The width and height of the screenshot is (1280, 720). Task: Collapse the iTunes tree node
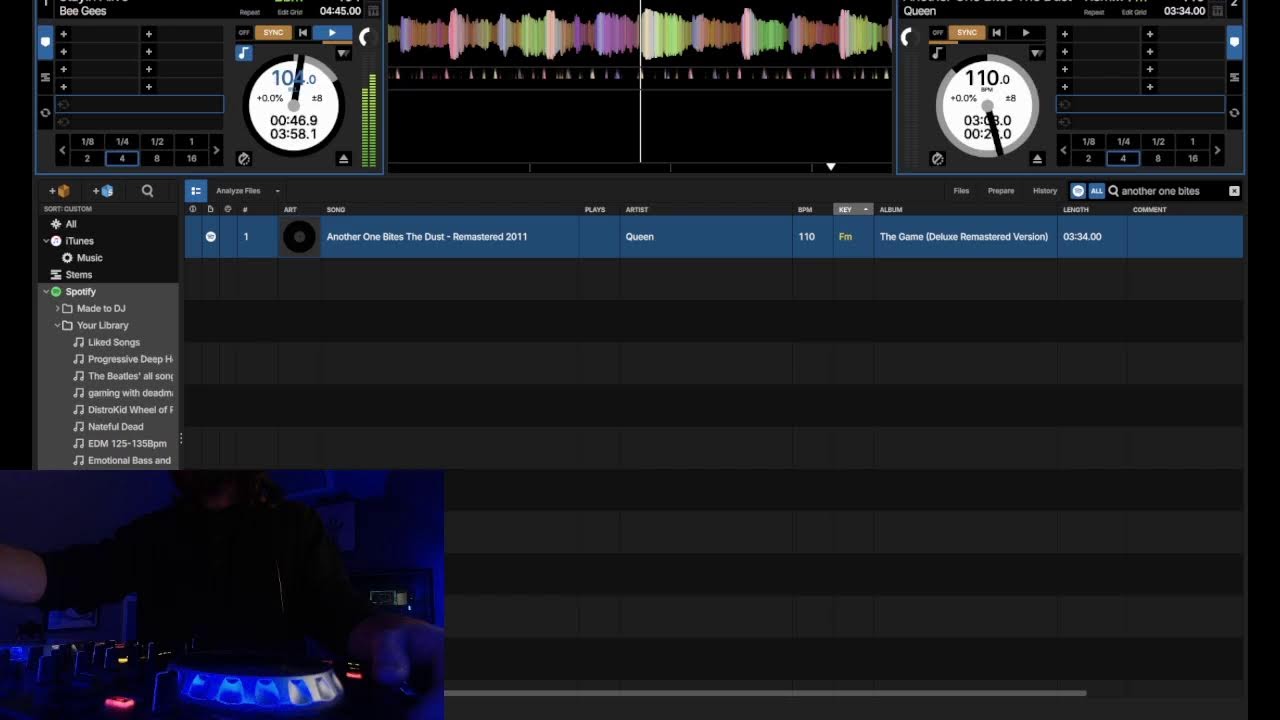point(46,241)
